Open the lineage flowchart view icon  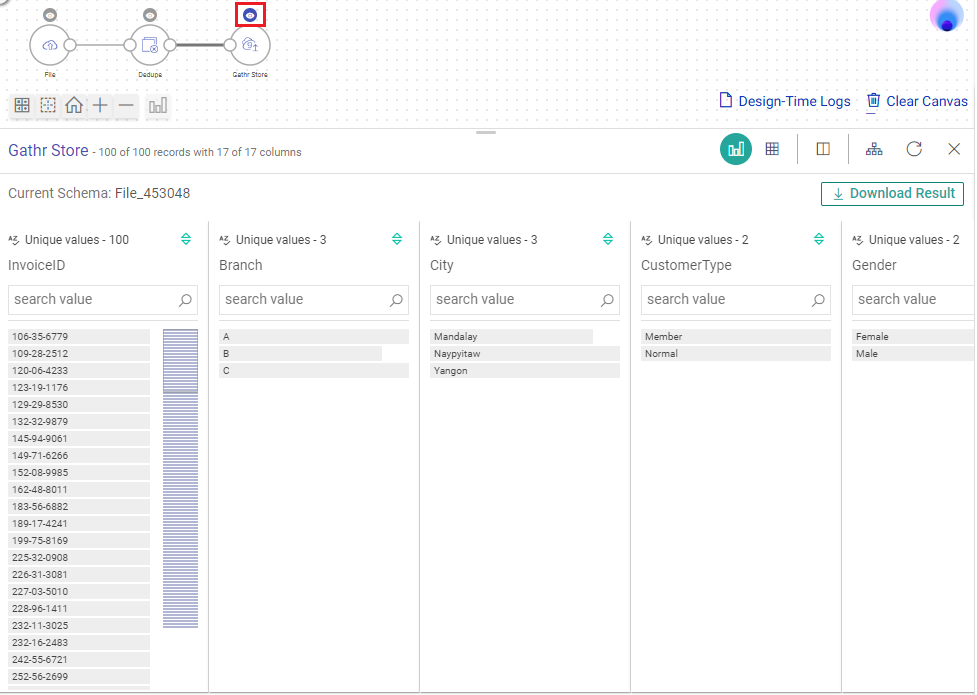874,148
